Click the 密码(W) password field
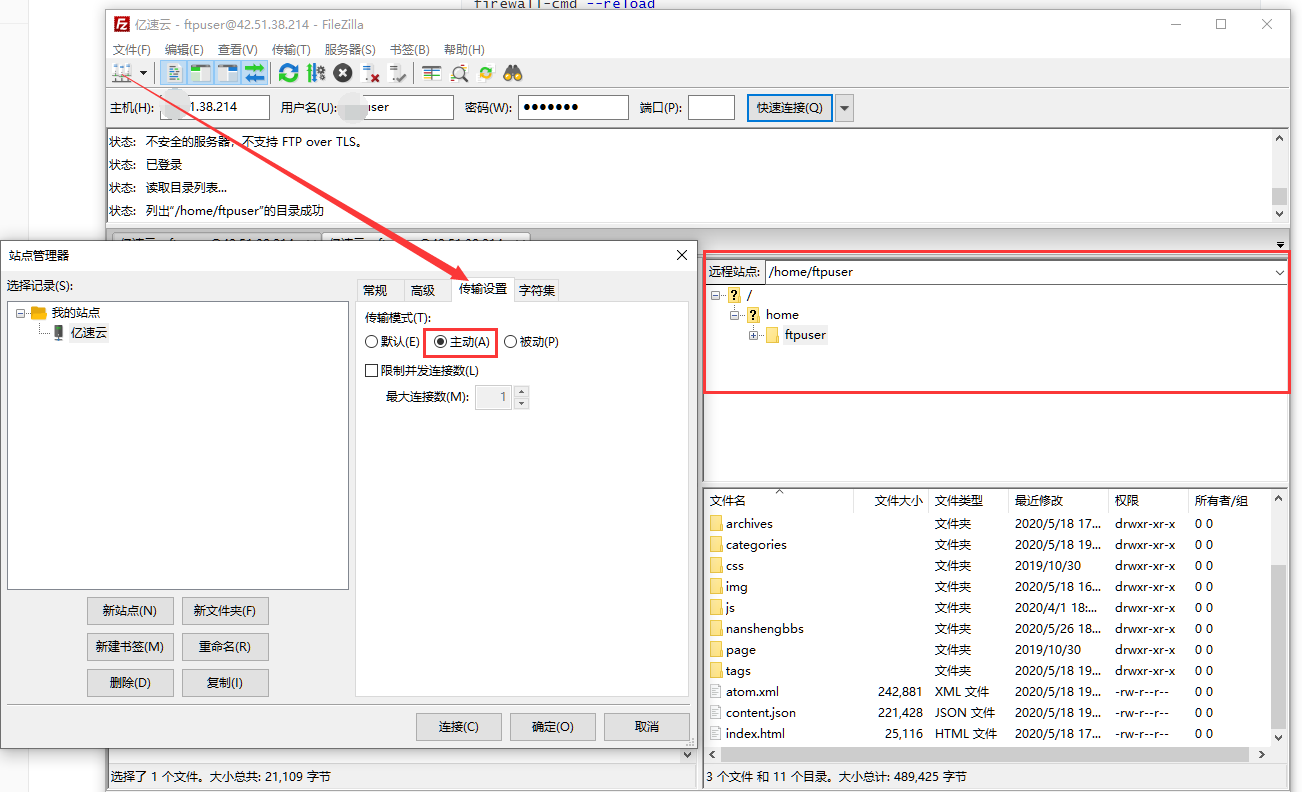 point(573,107)
